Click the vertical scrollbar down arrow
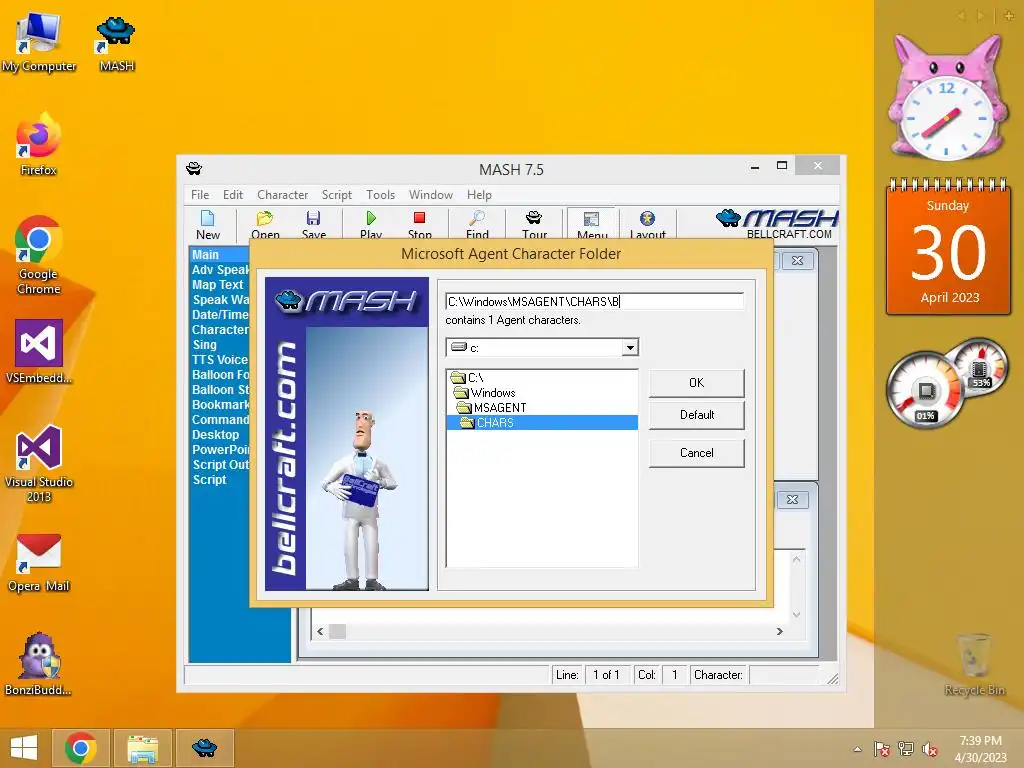 [x=796, y=614]
